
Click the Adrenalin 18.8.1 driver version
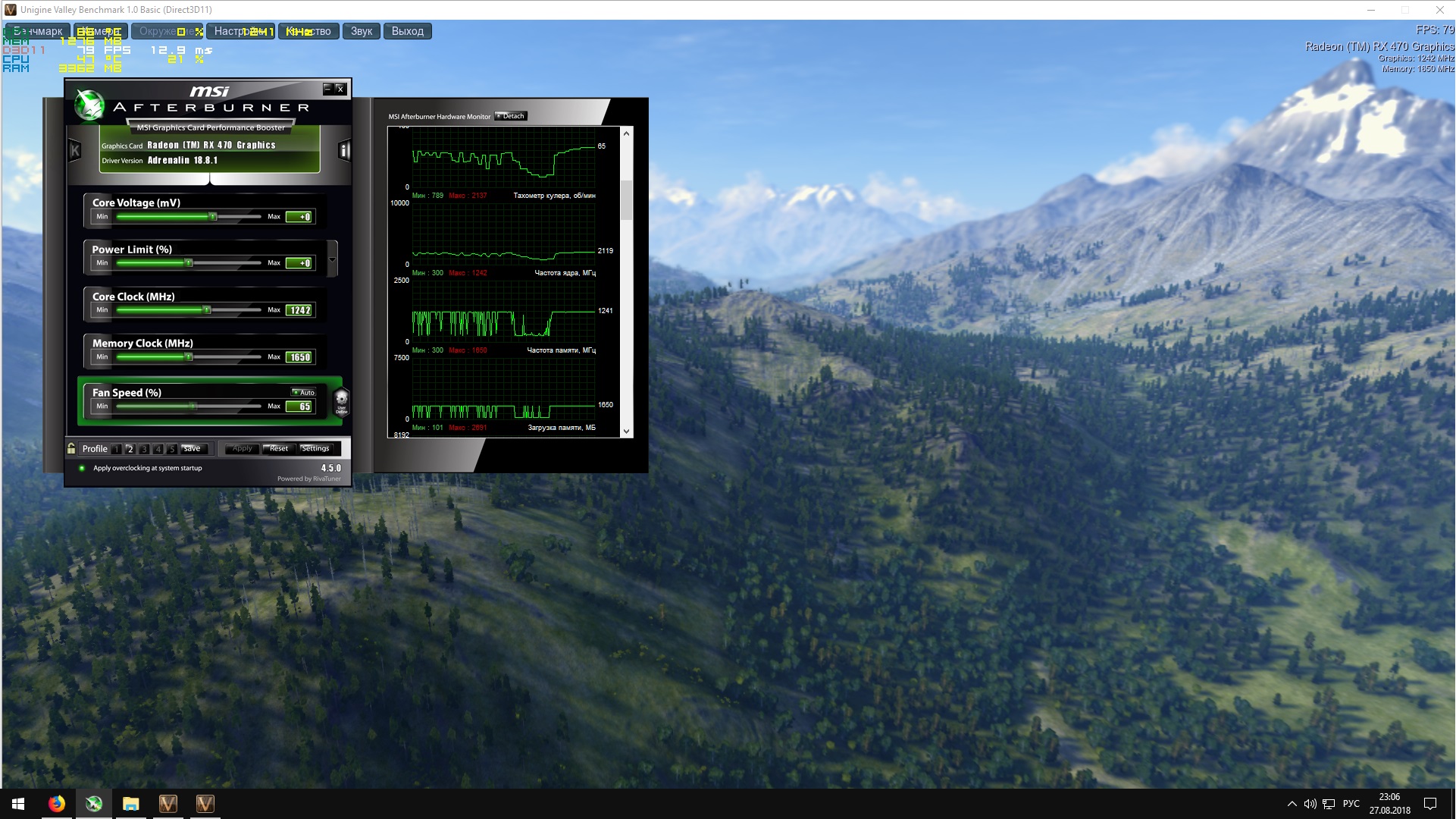coord(183,160)
